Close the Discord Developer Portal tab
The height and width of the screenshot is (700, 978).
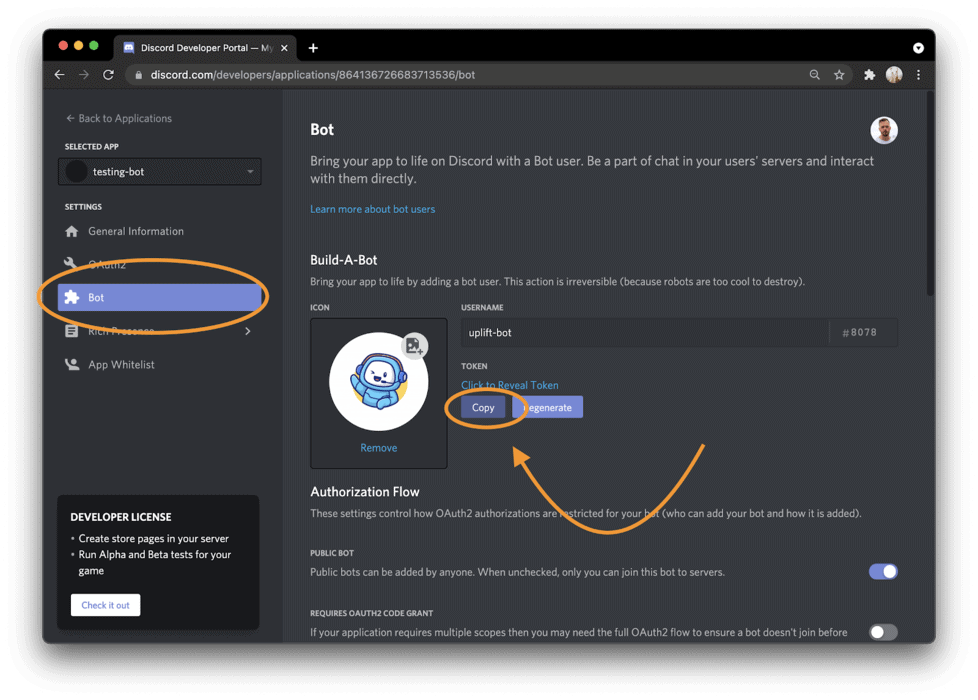coord(284,48)
